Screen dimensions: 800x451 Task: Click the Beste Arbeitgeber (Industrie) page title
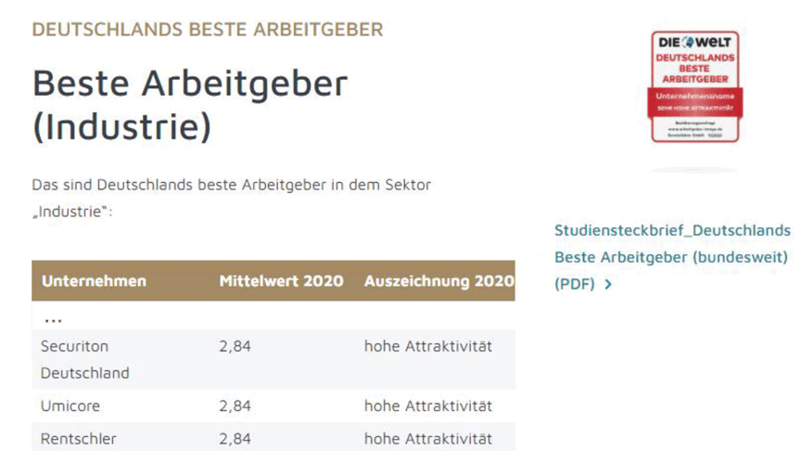coord(190,105)
